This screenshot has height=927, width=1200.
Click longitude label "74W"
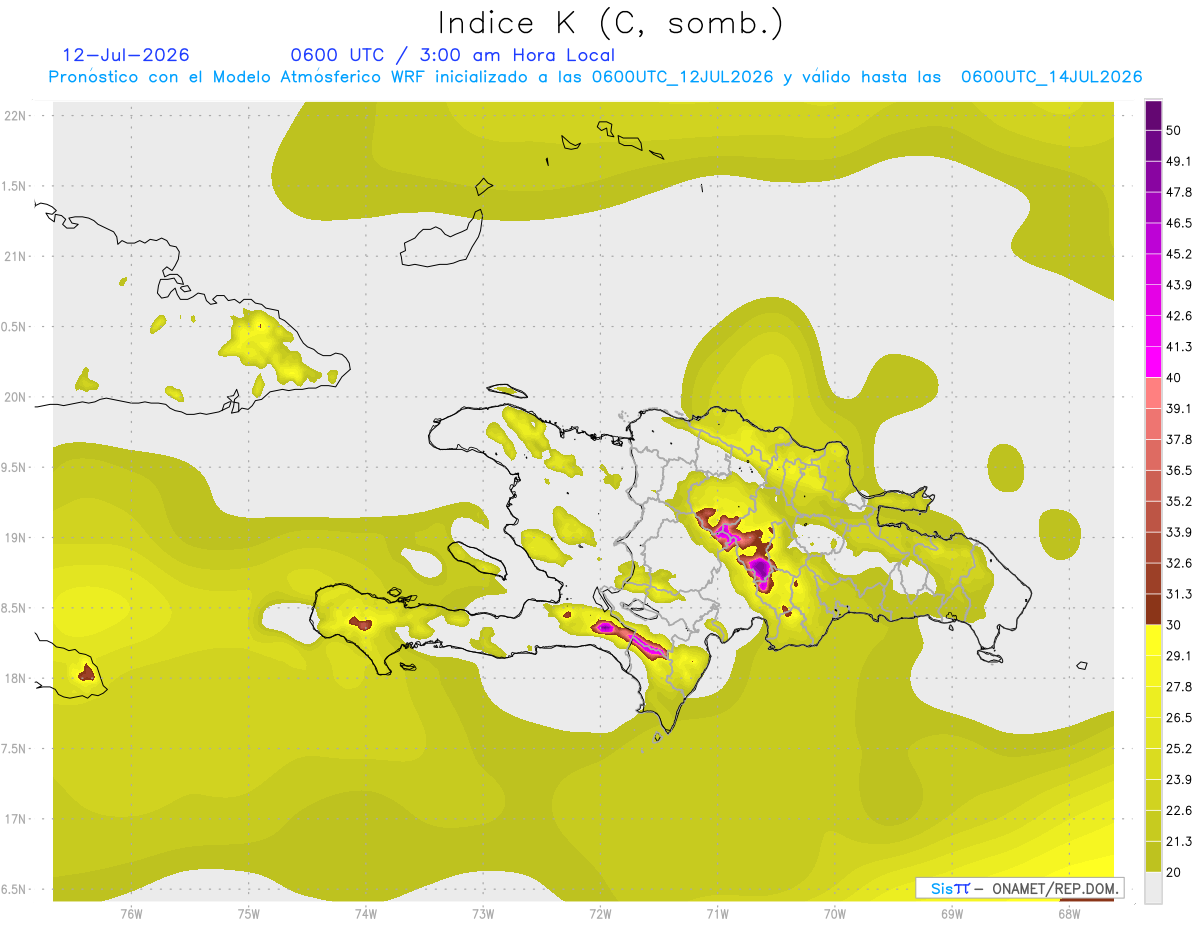point(365,913)
